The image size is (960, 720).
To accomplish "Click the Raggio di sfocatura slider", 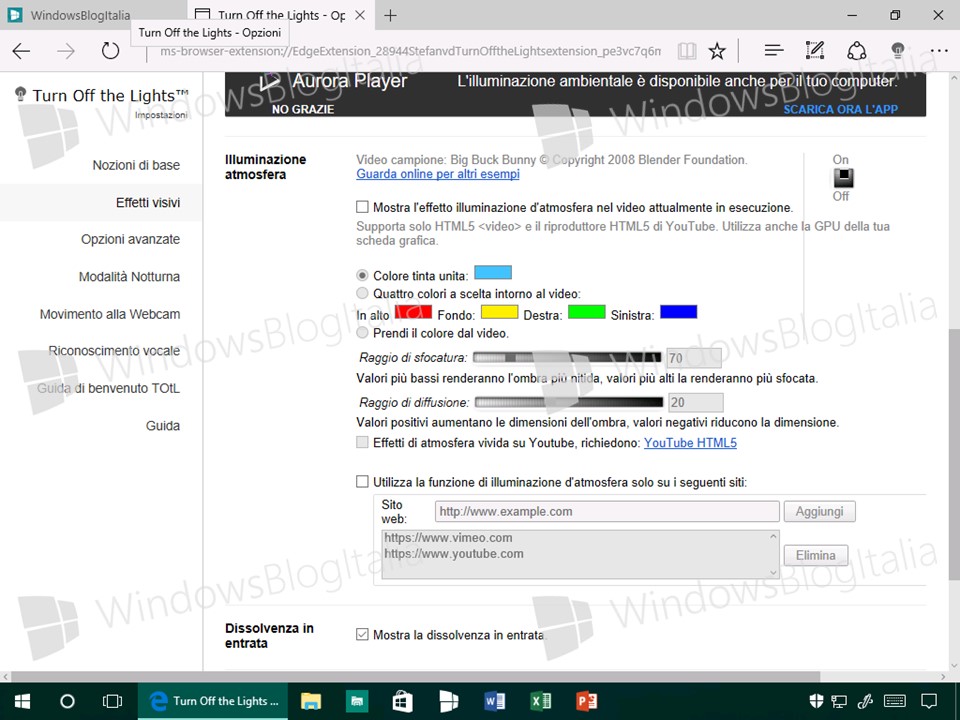I will (567, 358).
